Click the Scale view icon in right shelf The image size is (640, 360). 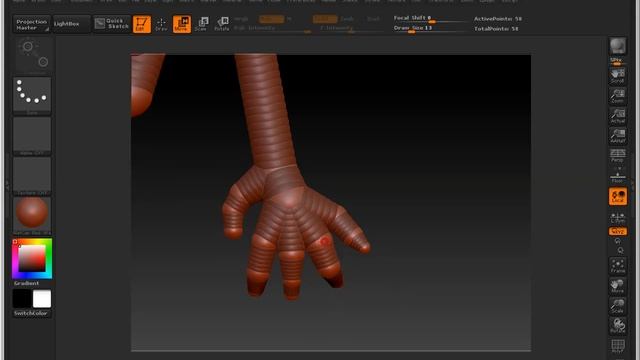point(618,306)
